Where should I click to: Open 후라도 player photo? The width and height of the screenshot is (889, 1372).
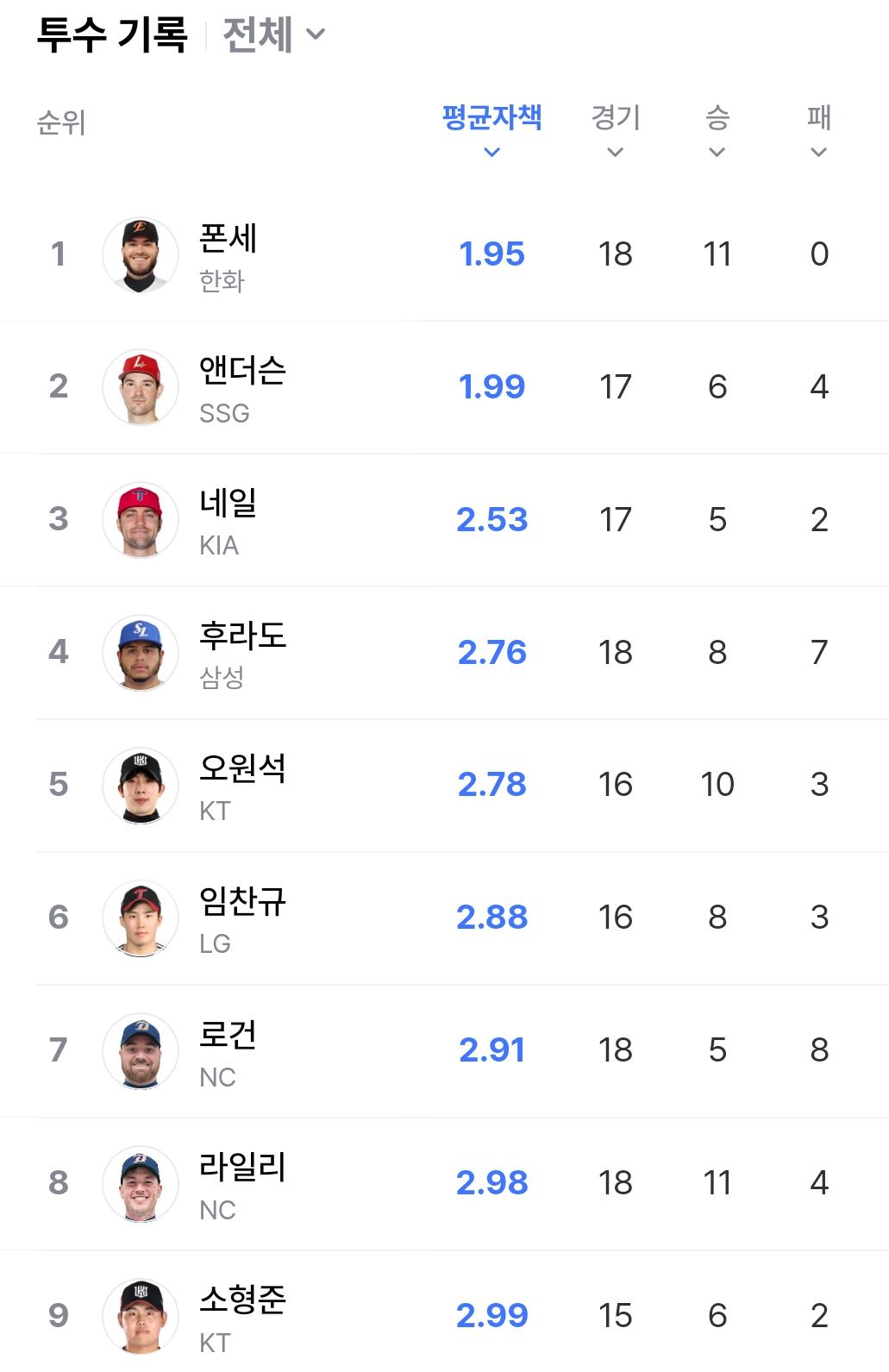(x=141, y=653)
